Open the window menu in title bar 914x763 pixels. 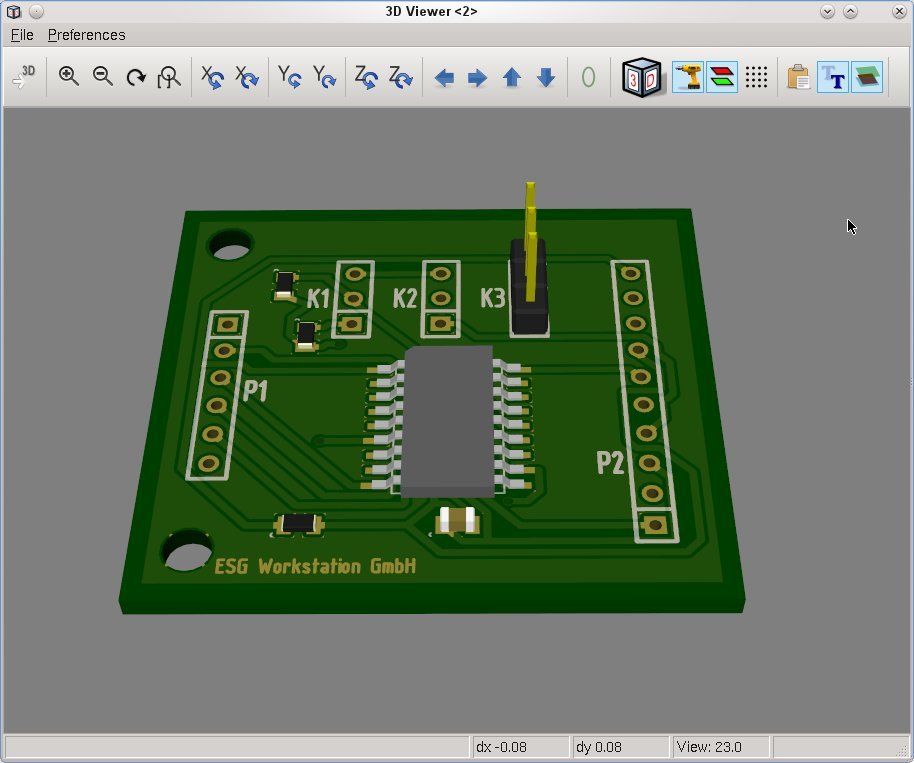(x=14, y=12)
